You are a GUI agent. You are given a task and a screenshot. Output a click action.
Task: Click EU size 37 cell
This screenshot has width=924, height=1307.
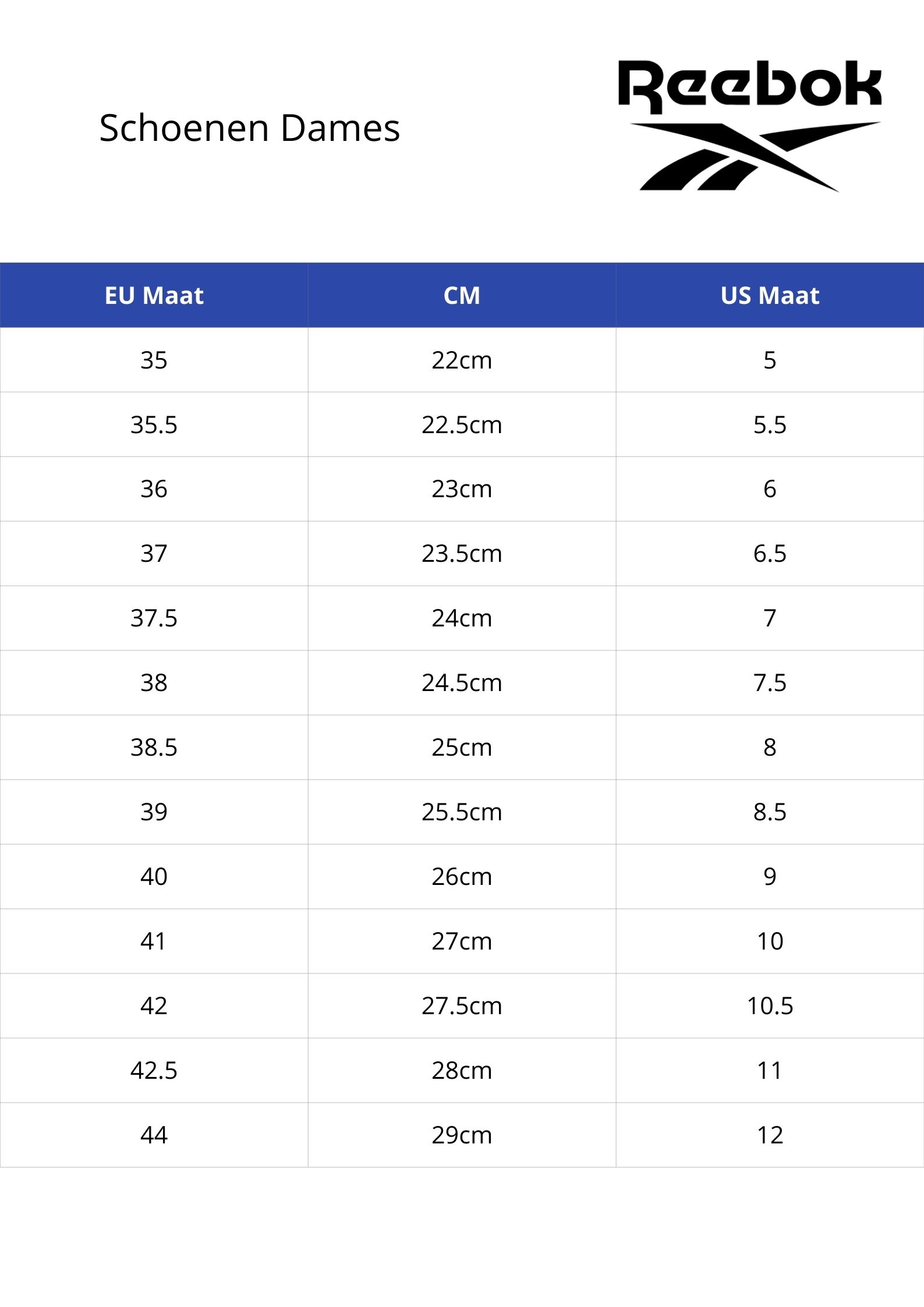154,554
